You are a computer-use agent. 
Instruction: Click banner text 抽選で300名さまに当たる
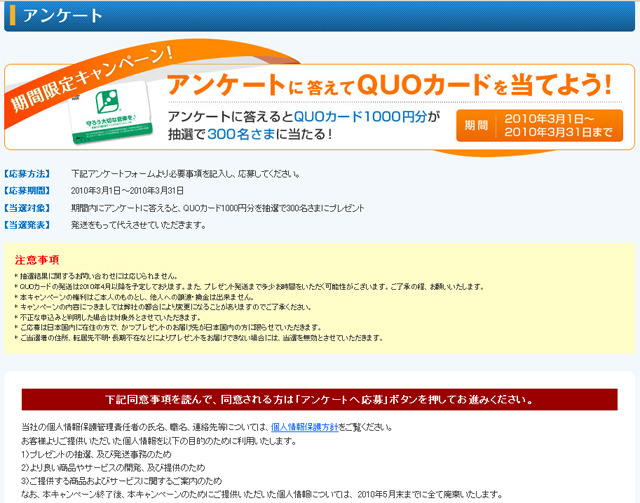point(250,134)
